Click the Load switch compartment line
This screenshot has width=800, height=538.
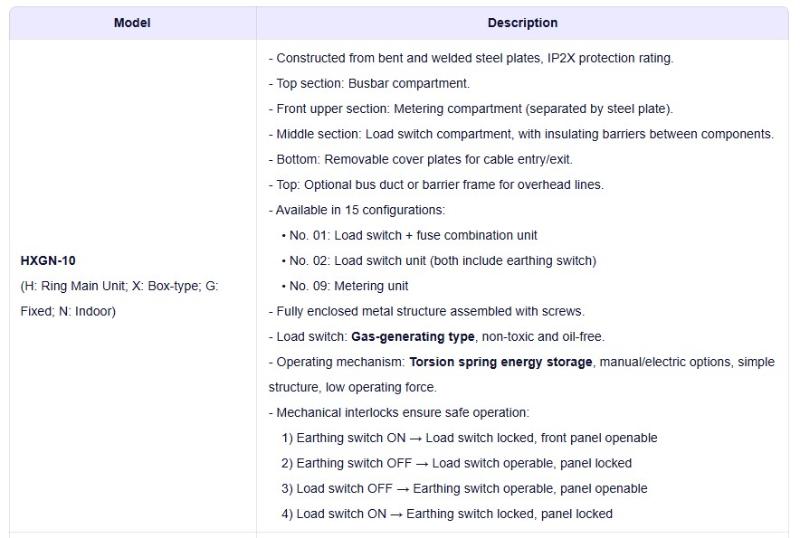pos(521,134)
